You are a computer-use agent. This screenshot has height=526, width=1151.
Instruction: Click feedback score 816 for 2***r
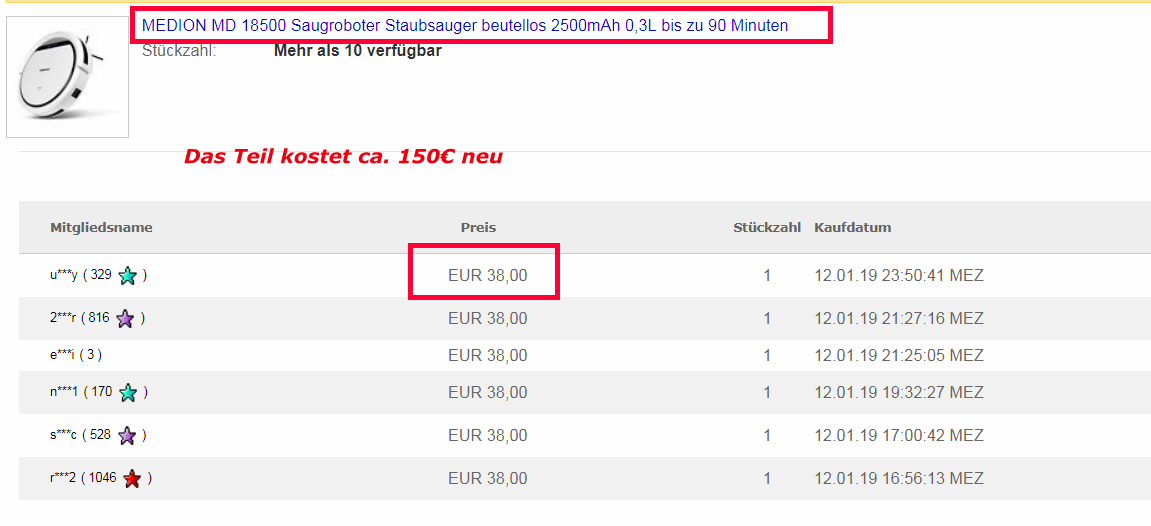coord(99,318)
